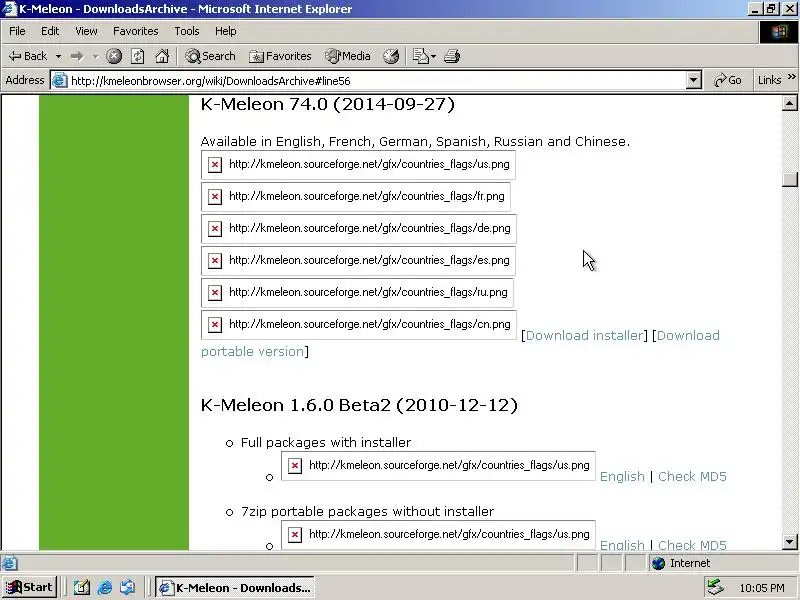800x600 pixels.
Task: Open the Media pane
Action: coord(348,56)
